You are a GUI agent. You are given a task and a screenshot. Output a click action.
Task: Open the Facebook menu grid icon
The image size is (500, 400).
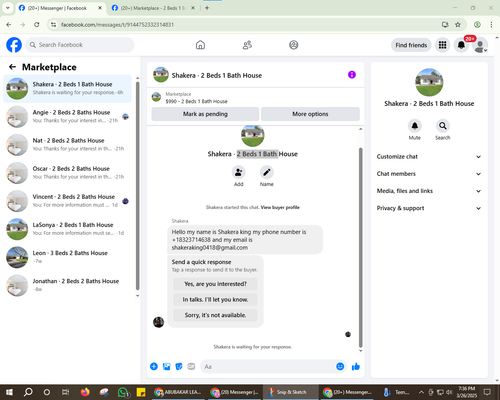pyautogui.click(x=442, y=45)
